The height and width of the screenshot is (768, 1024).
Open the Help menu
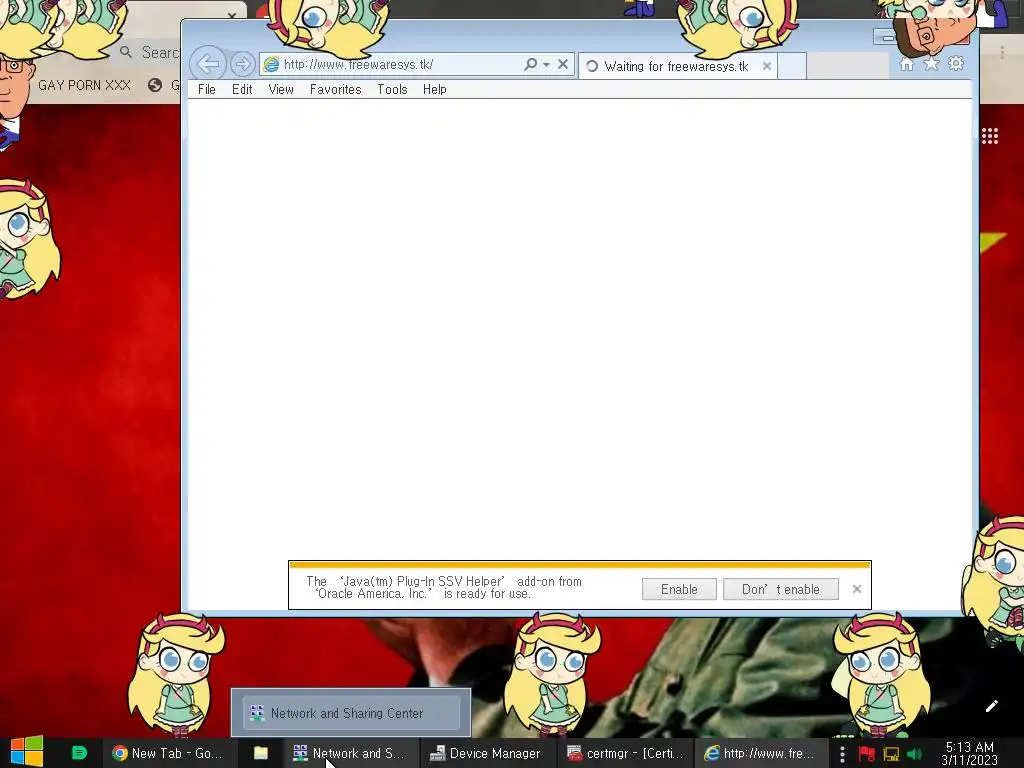[x=434, y=89]
